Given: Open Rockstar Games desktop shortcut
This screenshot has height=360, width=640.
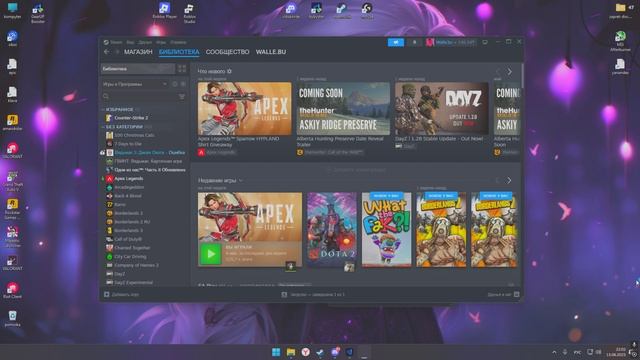Looking at the screenshot, I should (12, 209).
